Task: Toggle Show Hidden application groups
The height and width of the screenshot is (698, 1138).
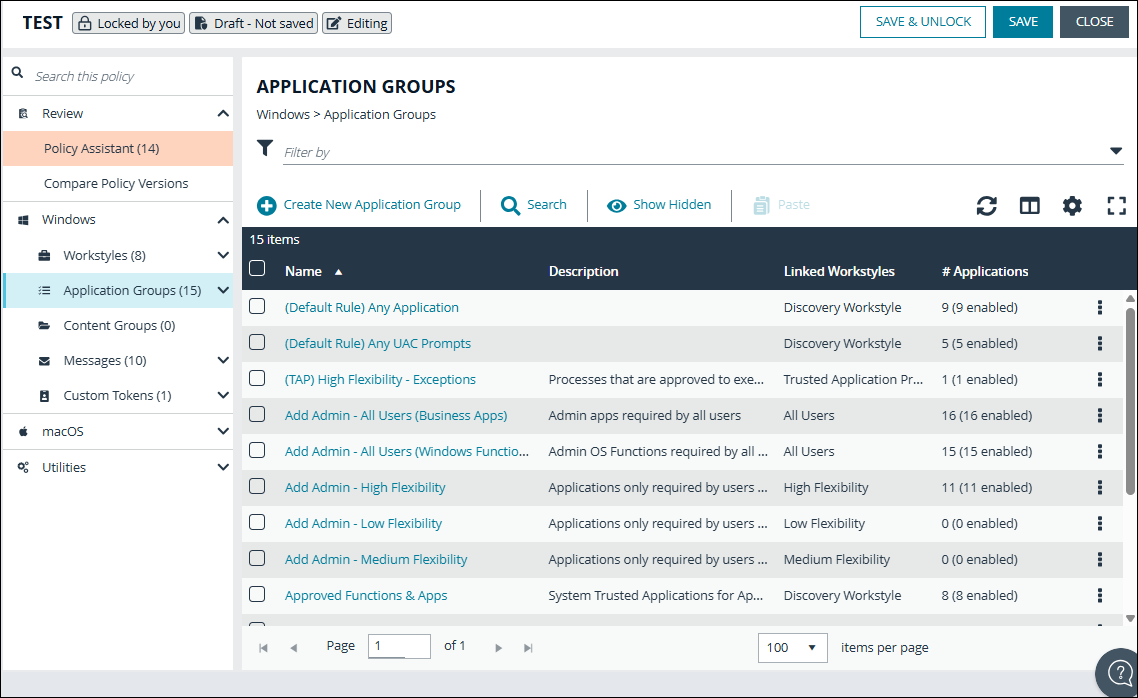Action: click(x=659, y=205)
